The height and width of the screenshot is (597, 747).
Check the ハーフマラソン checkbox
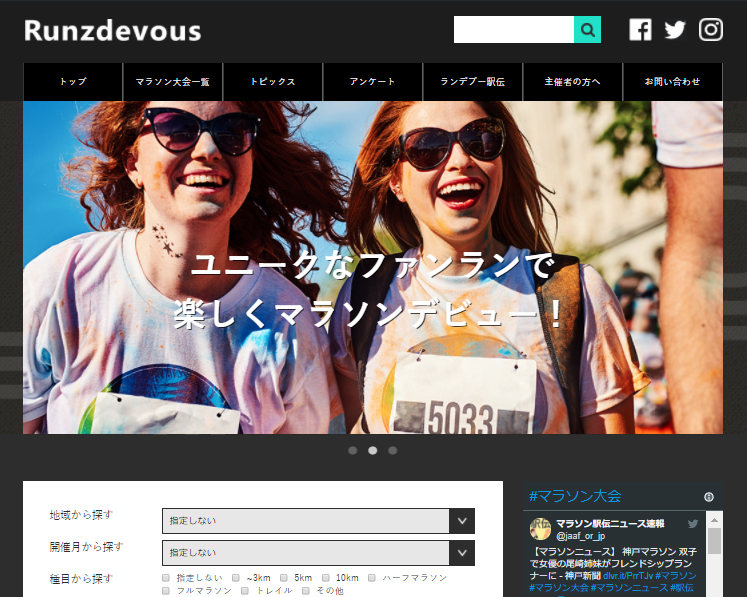click(372, 578)
